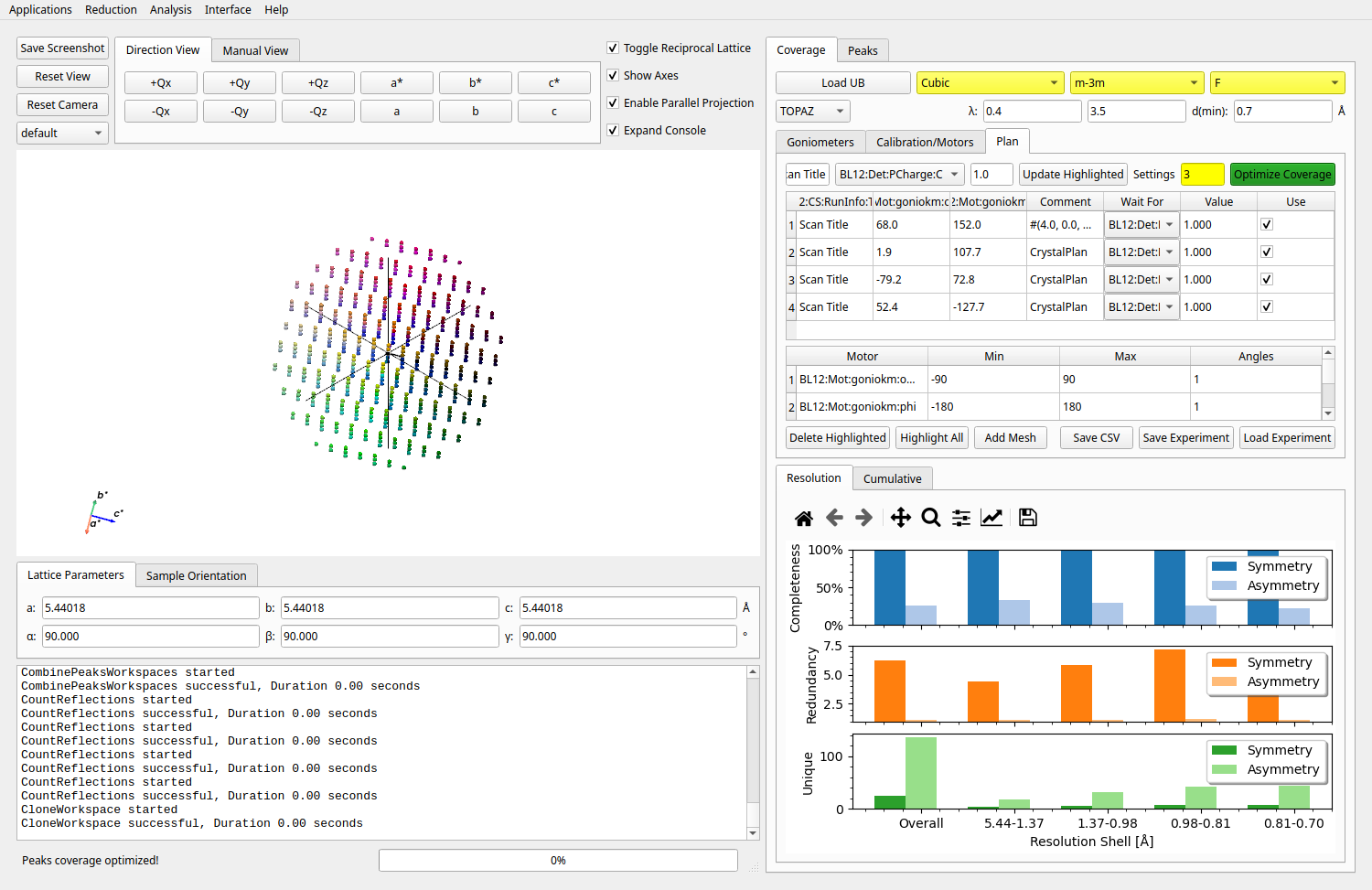Toggle Use checkbox for plan row 1
This screenshot has height=890, width=1372.
point(1267,224)
